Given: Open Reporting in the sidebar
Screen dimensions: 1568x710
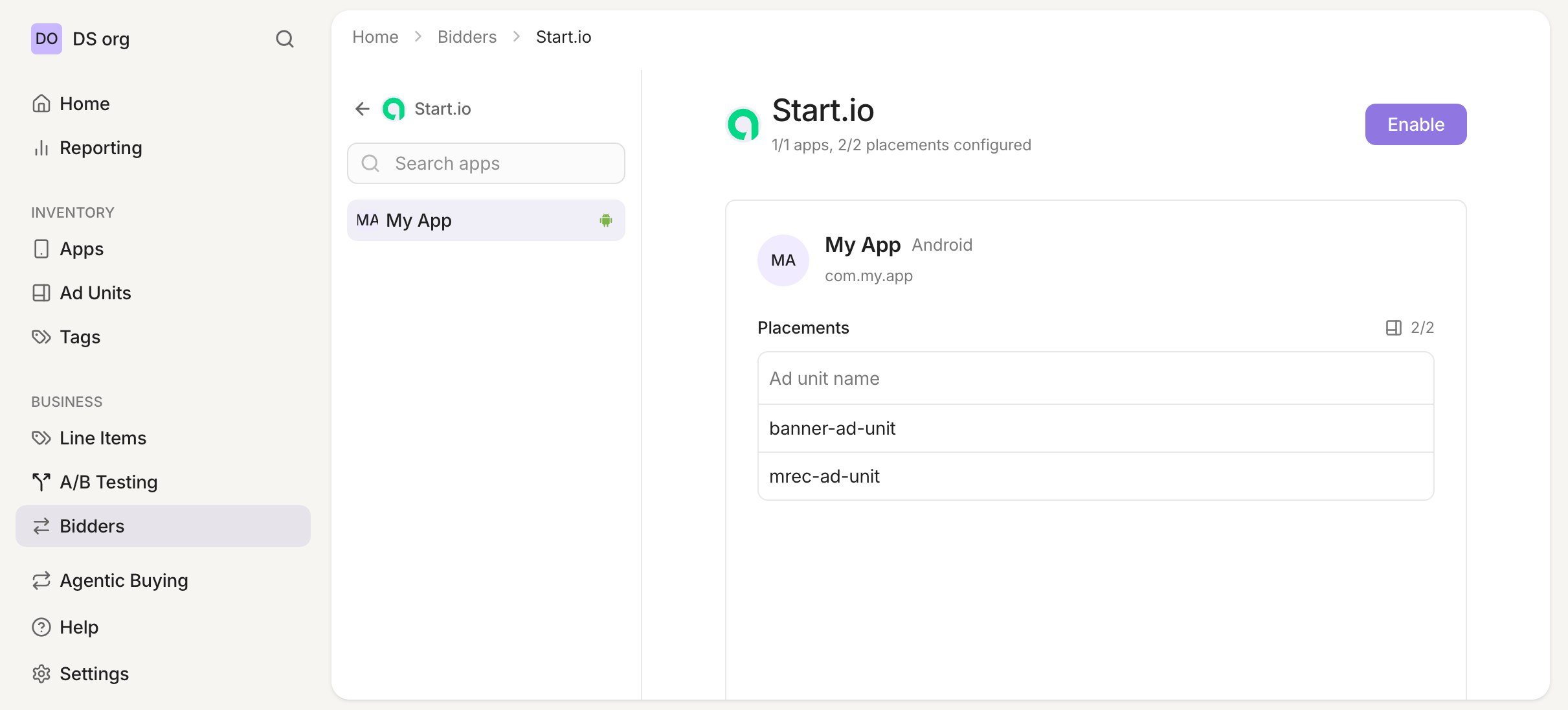Looking at the screenshot, I should point(163,148).
